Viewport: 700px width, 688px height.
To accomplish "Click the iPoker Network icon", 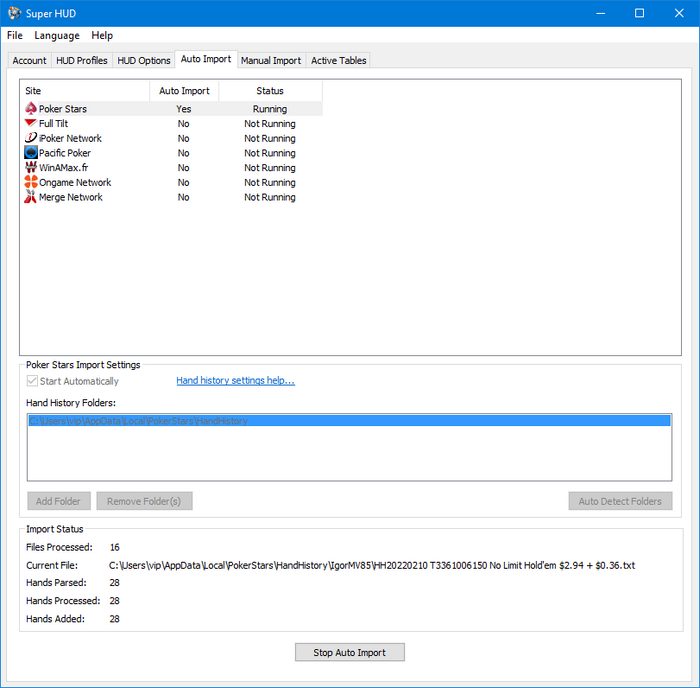I will [x=31, y=138].
